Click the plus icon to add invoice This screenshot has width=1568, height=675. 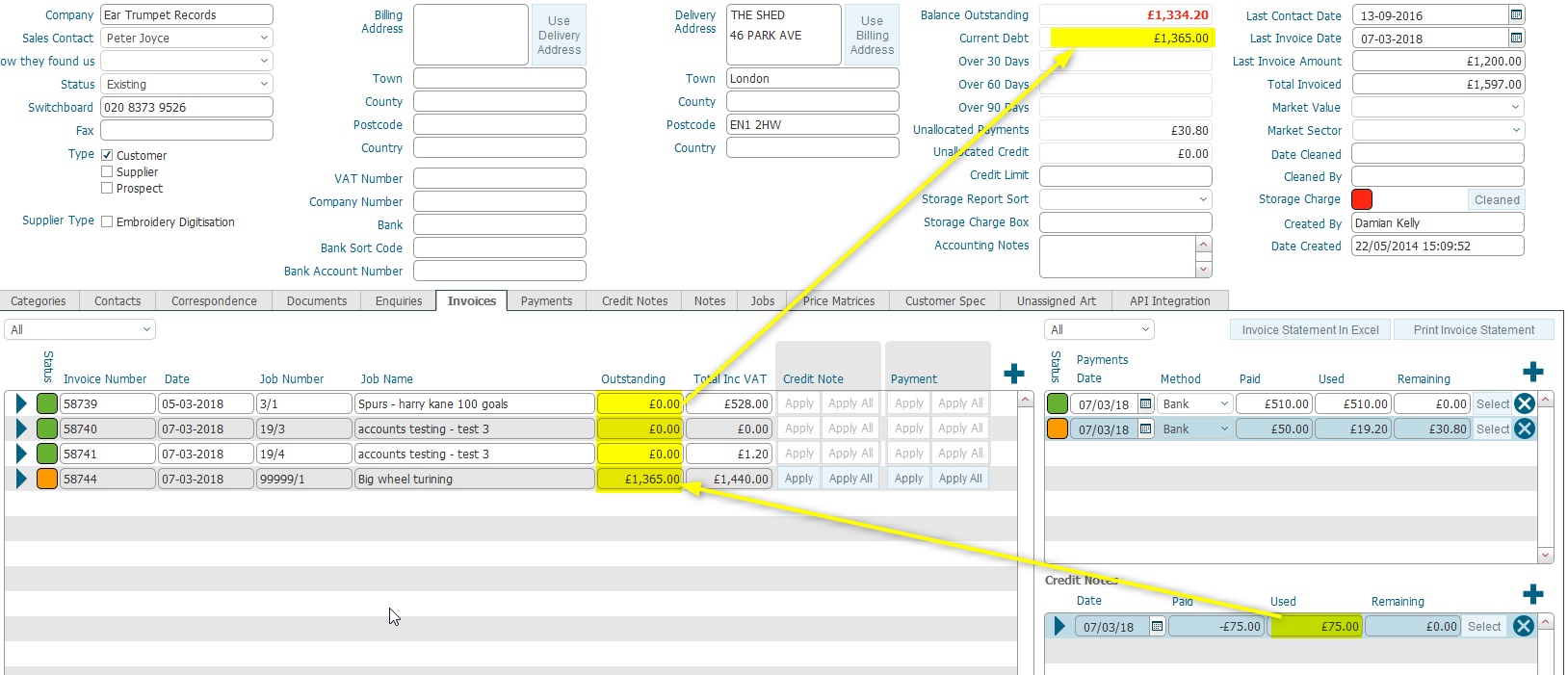click(1013, 374)
